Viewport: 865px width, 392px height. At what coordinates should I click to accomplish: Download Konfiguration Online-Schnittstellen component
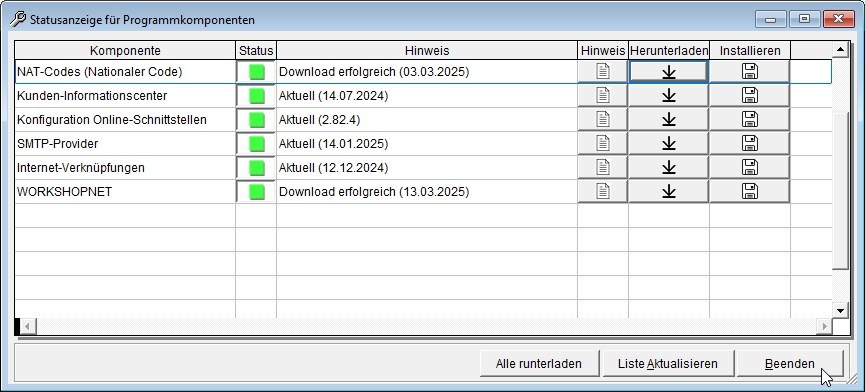(x=669, y=119)
